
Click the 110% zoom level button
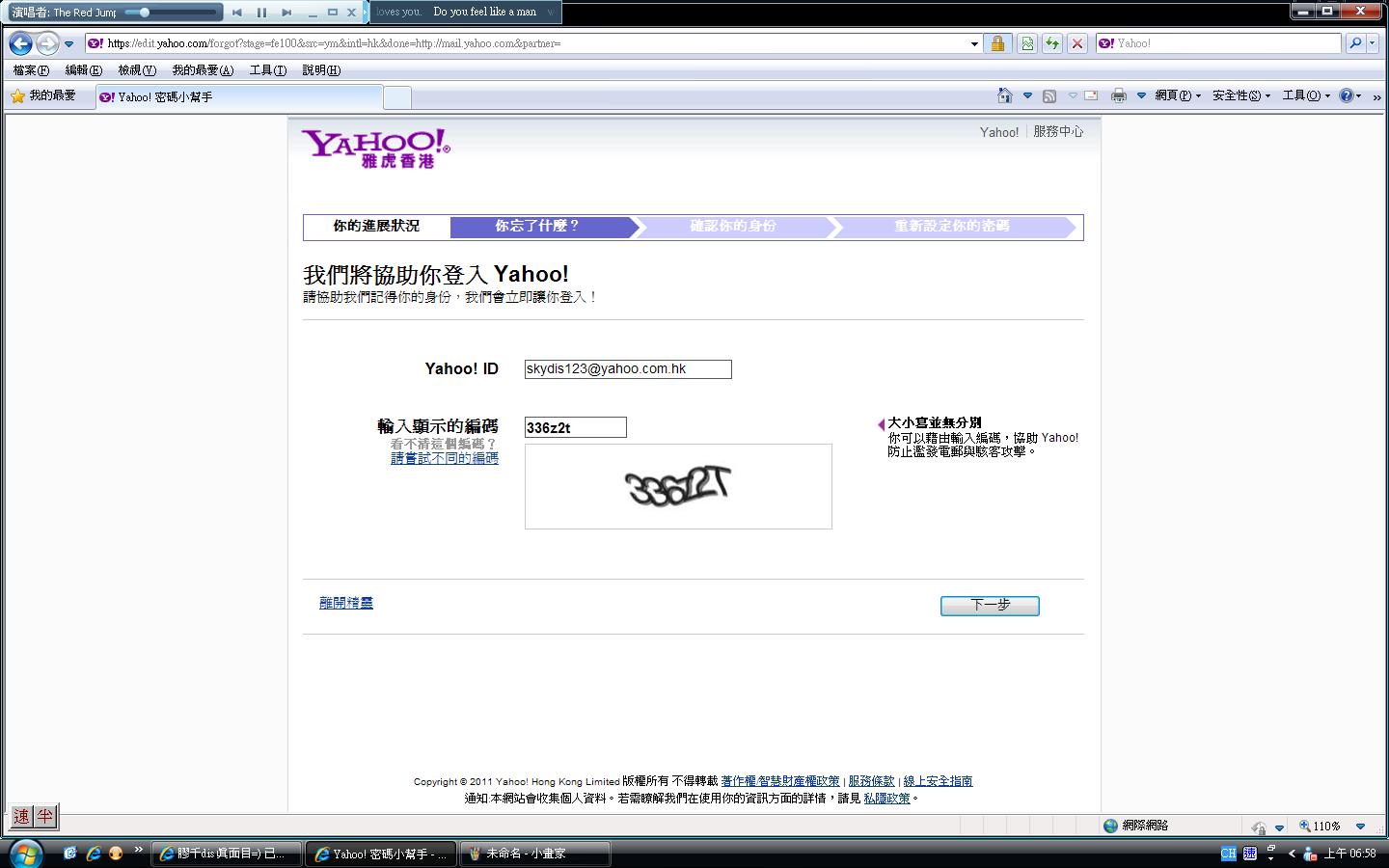[x=1321, y=827]
